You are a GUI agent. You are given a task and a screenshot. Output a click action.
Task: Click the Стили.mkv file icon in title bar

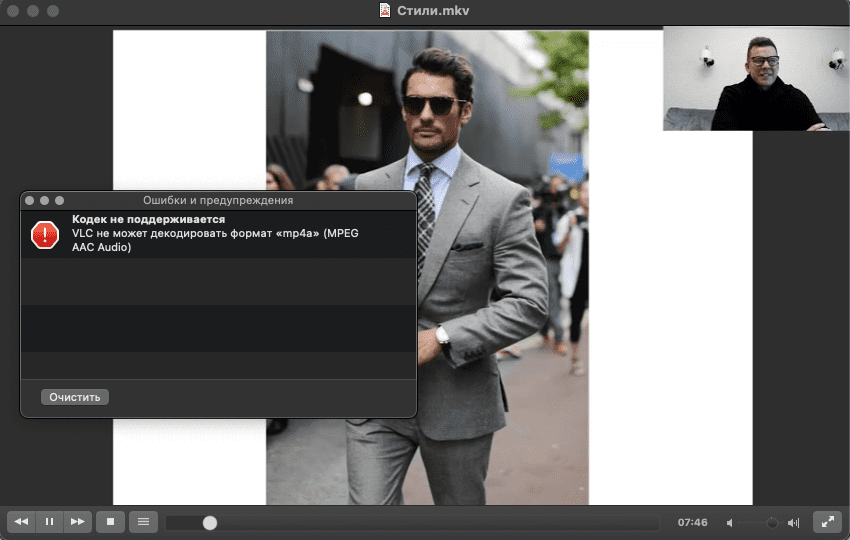coord(385,10)
